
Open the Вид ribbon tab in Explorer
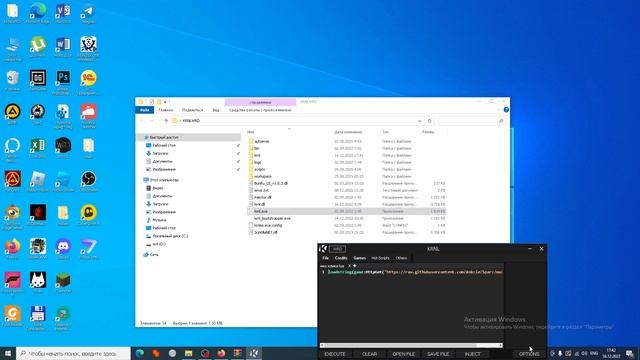(216, 110)
